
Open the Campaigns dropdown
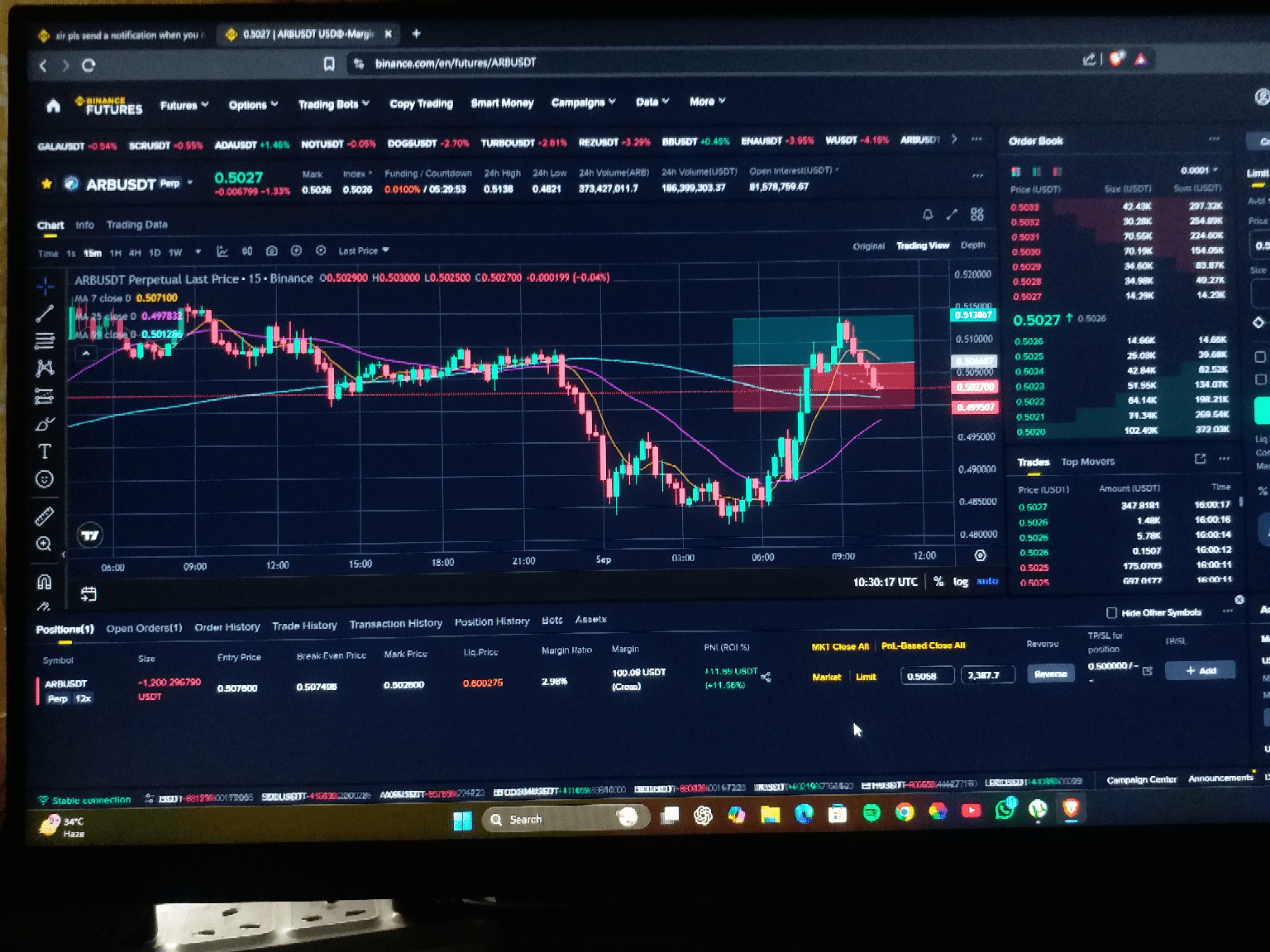point(584,102)
